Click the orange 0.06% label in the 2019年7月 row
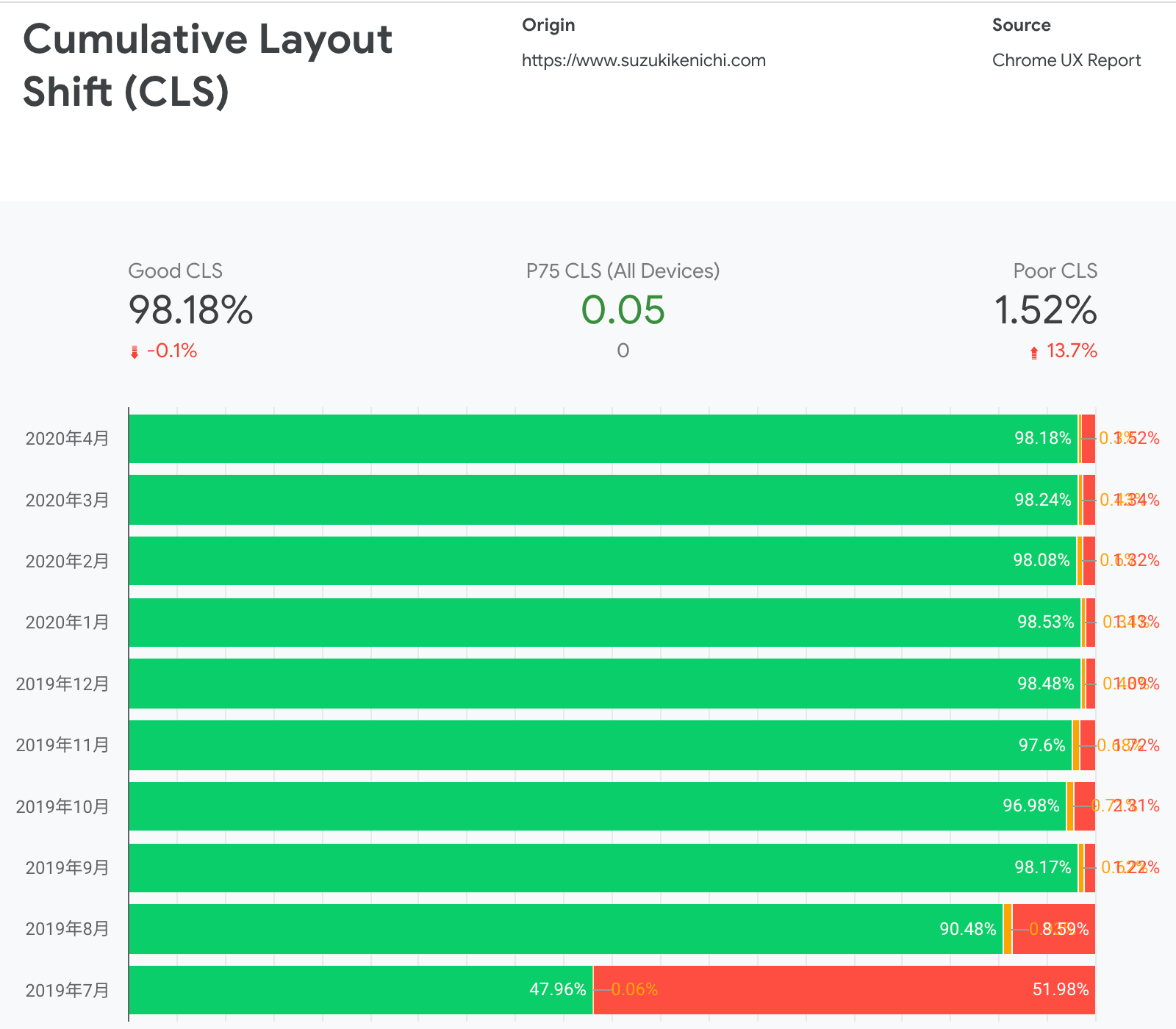1176x1029 pixels. coord(634,990)
